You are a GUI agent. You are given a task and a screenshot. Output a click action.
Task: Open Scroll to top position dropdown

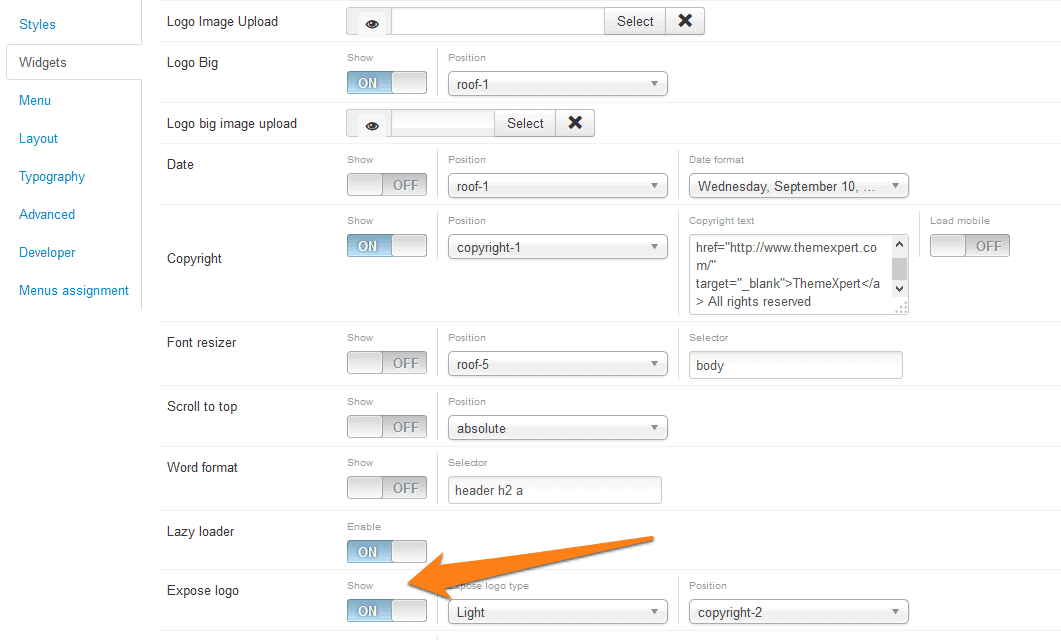(557, 428)
